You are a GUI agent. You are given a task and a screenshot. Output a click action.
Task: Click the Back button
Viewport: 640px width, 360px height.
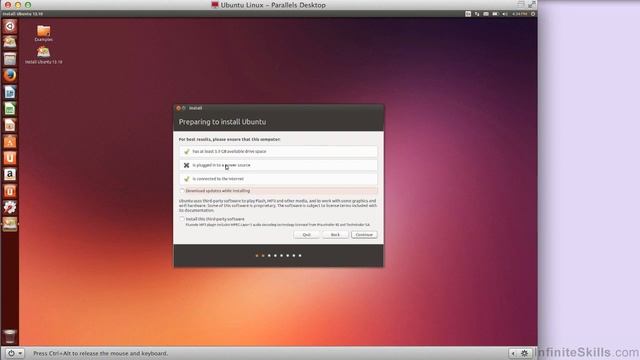[x=335, y=235]
